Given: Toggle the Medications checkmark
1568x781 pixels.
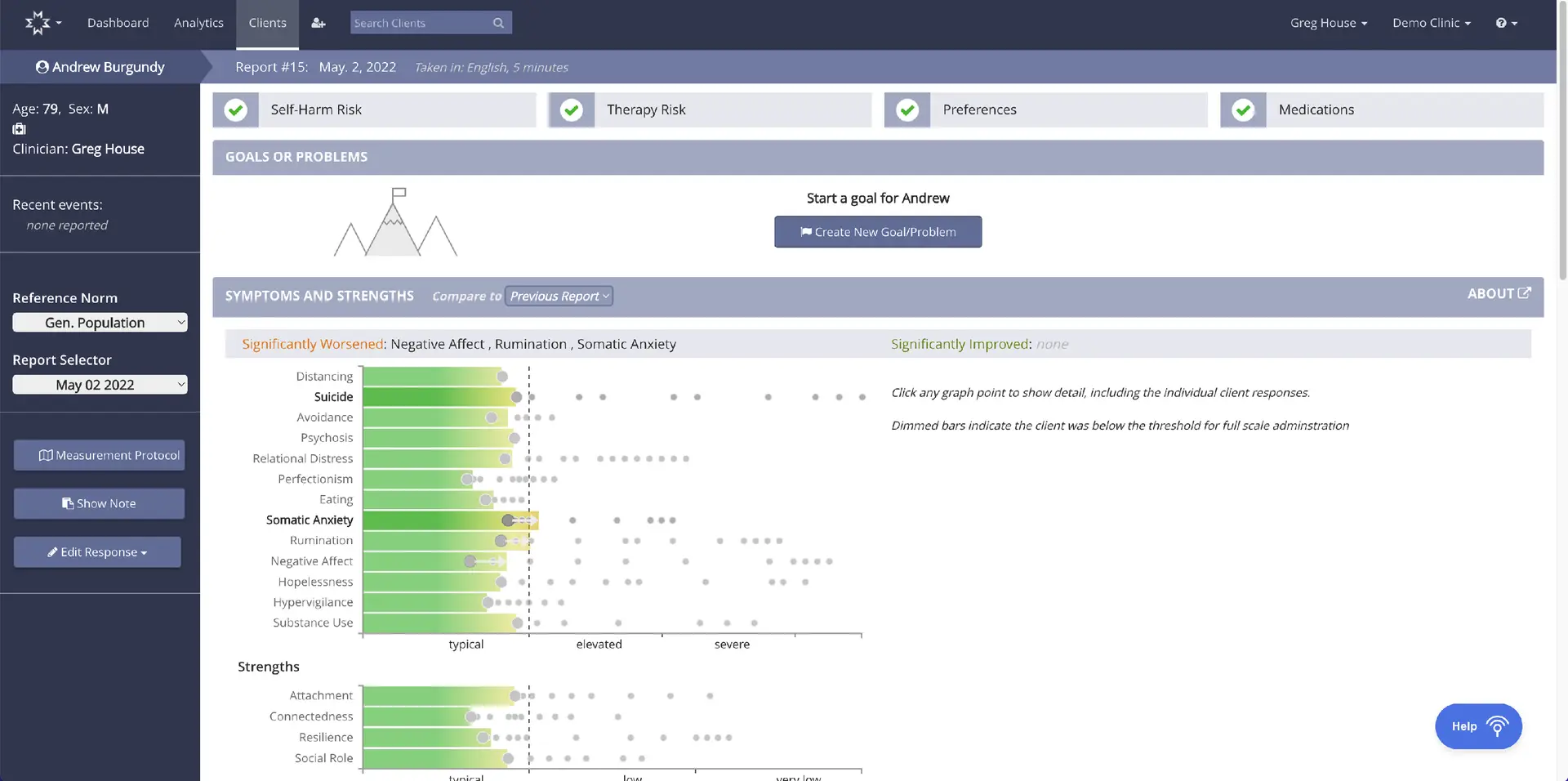Looking at the screenshot, I should pos(1243,109).
